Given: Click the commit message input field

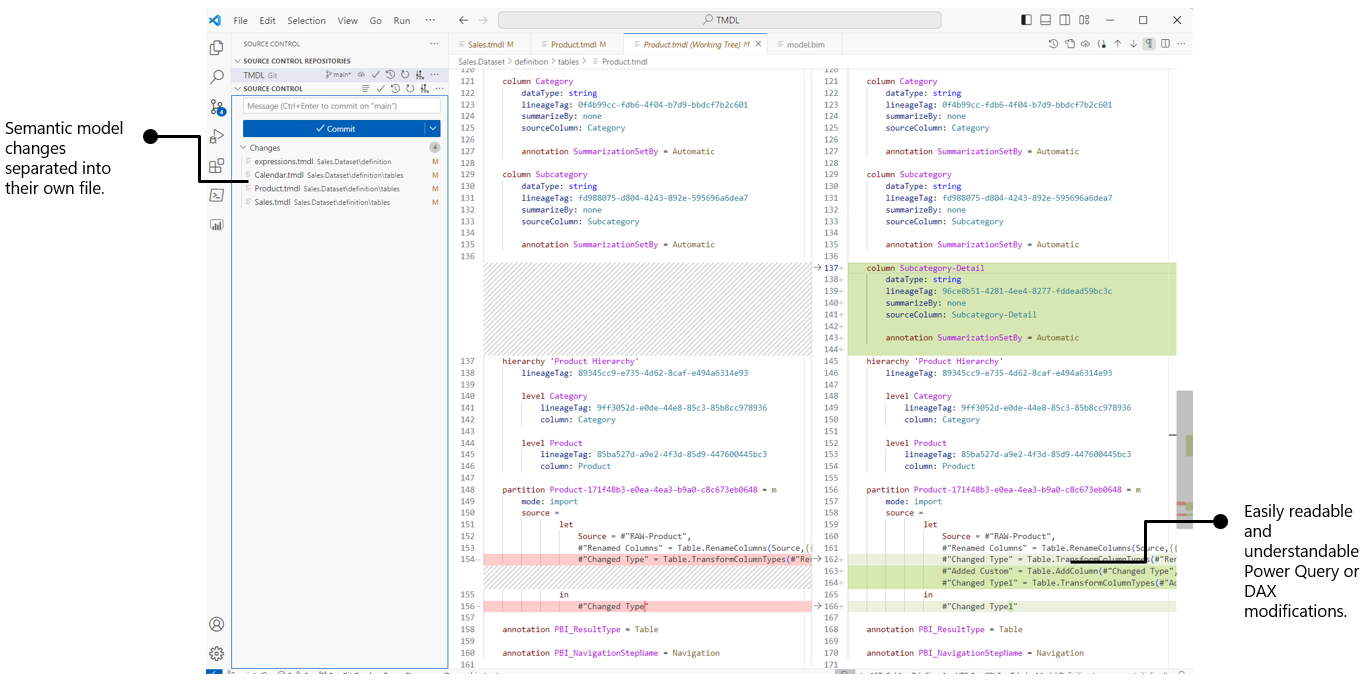Looking at the screenshot, I should [x=341, y=106].
